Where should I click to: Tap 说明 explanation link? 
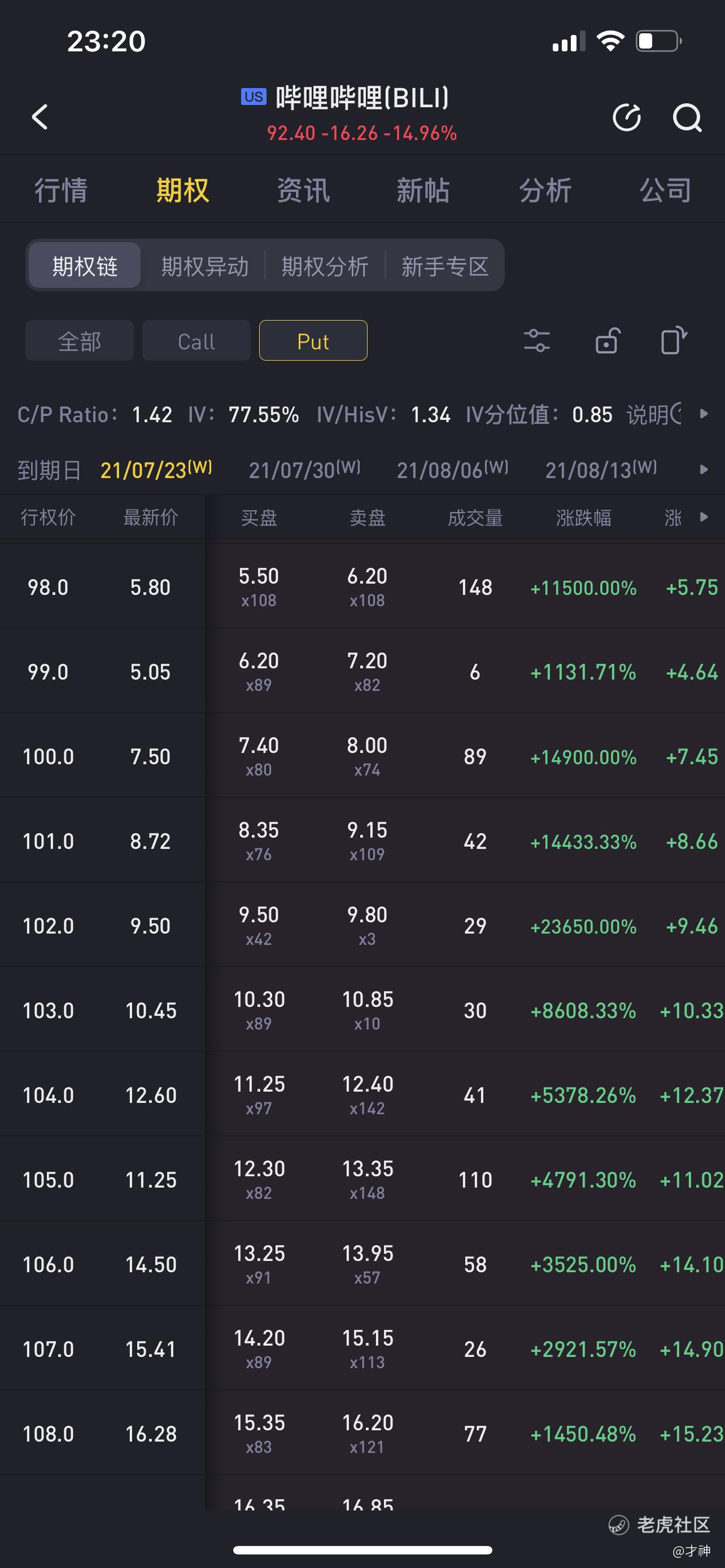coord(654,414)
